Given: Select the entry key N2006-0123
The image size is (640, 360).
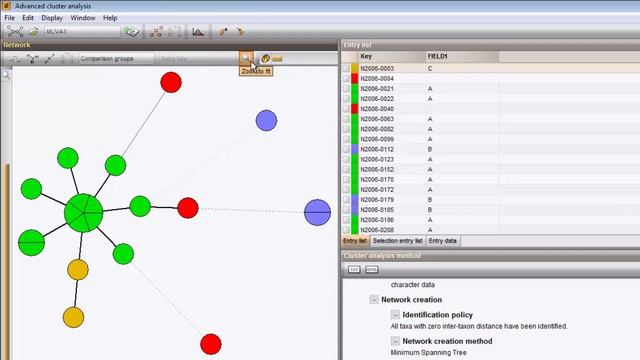Looking at the screenshot, I should click(x=377, y=159).
